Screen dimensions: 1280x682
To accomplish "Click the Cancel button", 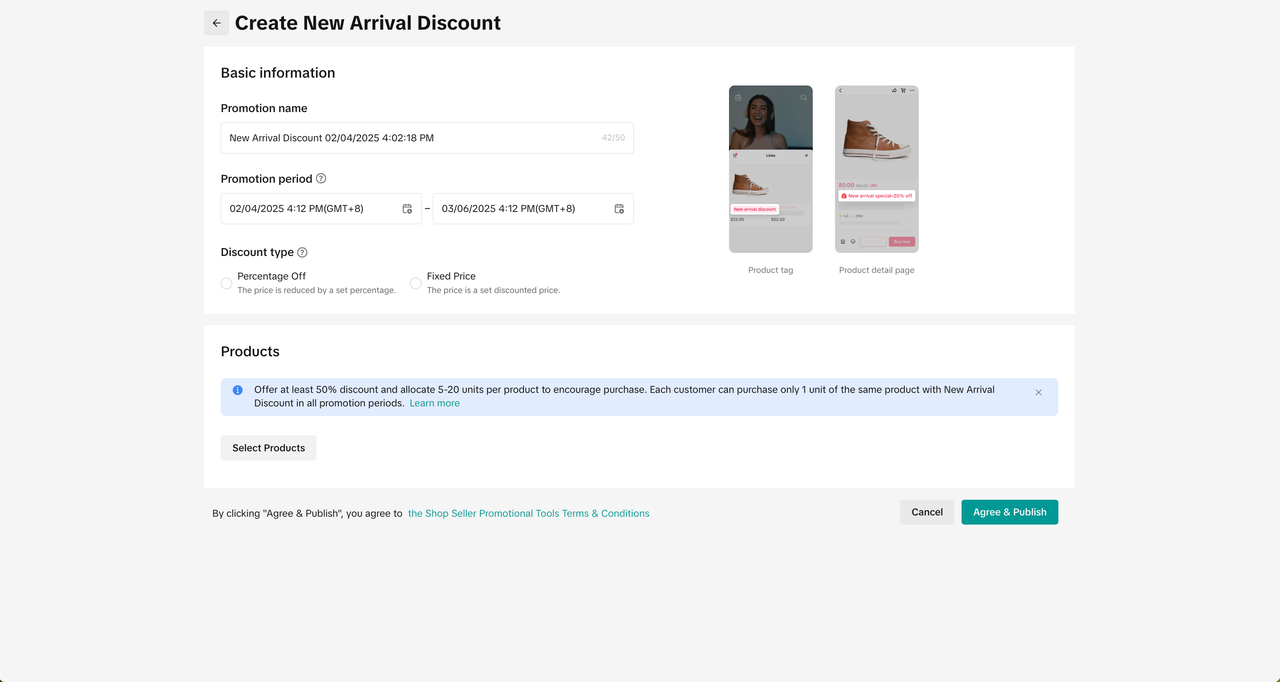I will coord(926,511).
